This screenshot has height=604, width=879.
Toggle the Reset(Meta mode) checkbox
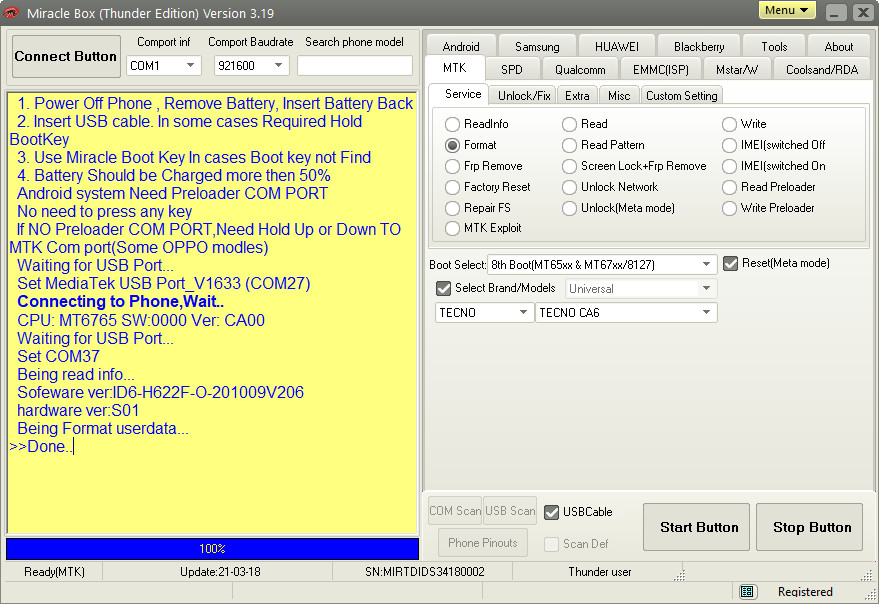pos(730,264)
